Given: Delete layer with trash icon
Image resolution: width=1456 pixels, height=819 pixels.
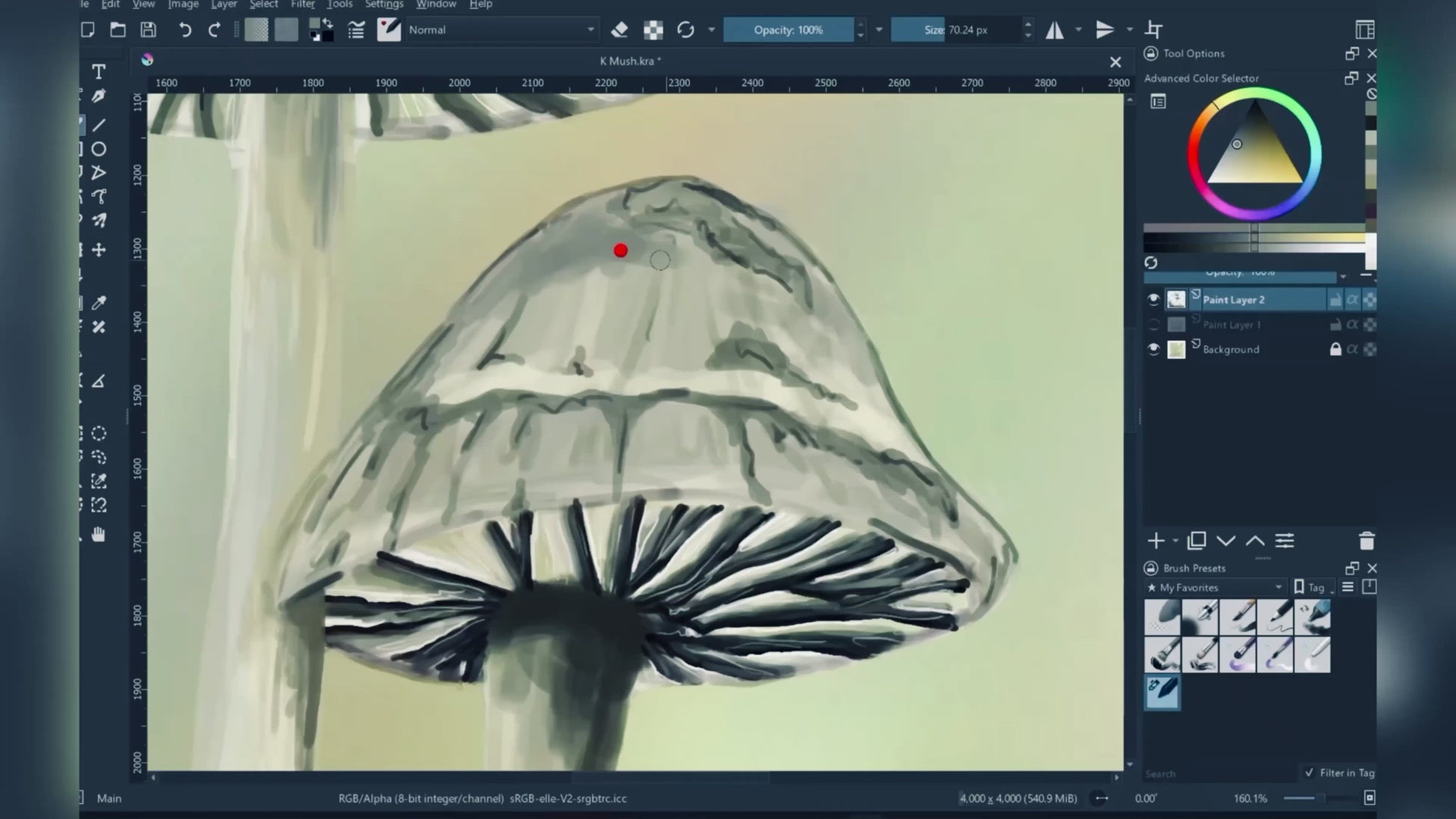Looking at the screenshot, I should pyautogui.click(x=1366, y=541).
